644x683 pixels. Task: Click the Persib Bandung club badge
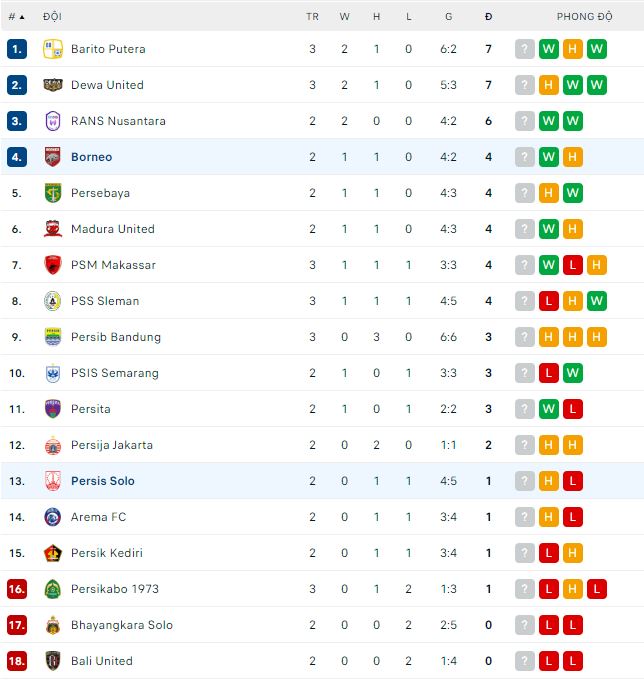pos(53,337)
